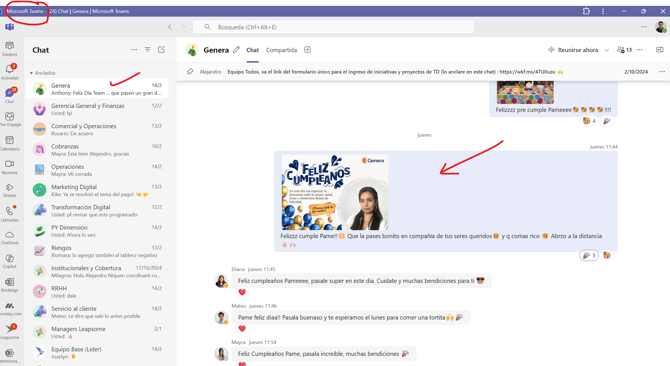The height and width of the screenshot is (366, 670).
Task: Open the Cobranzas chat
Action: pos(97,149)
